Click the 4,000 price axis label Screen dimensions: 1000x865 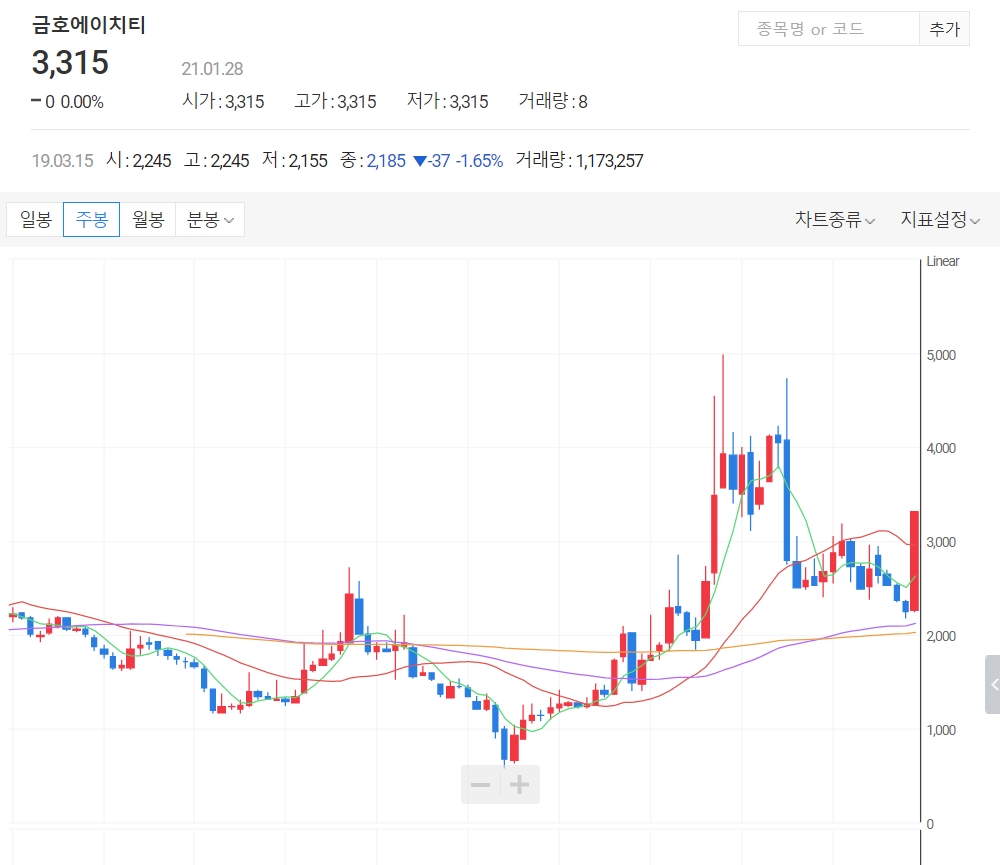tap(941, 448)
